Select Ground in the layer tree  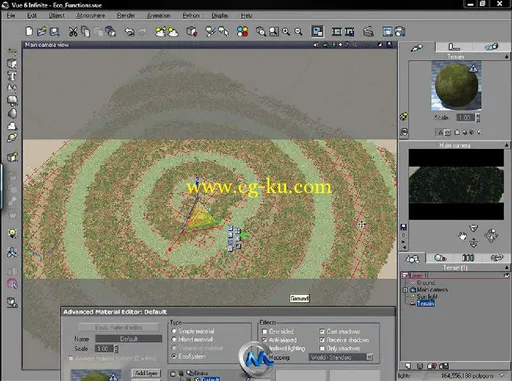tap(426, 283)
